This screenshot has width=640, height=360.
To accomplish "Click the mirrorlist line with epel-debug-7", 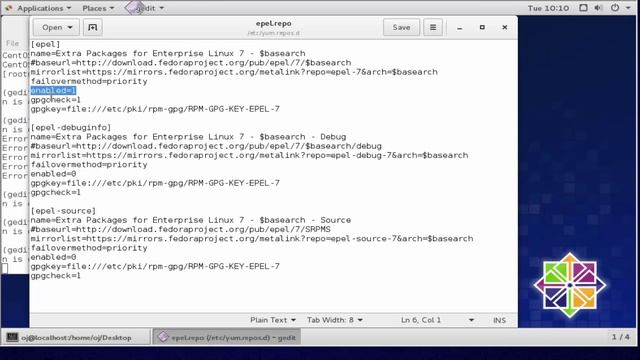I will pos(249,155).
